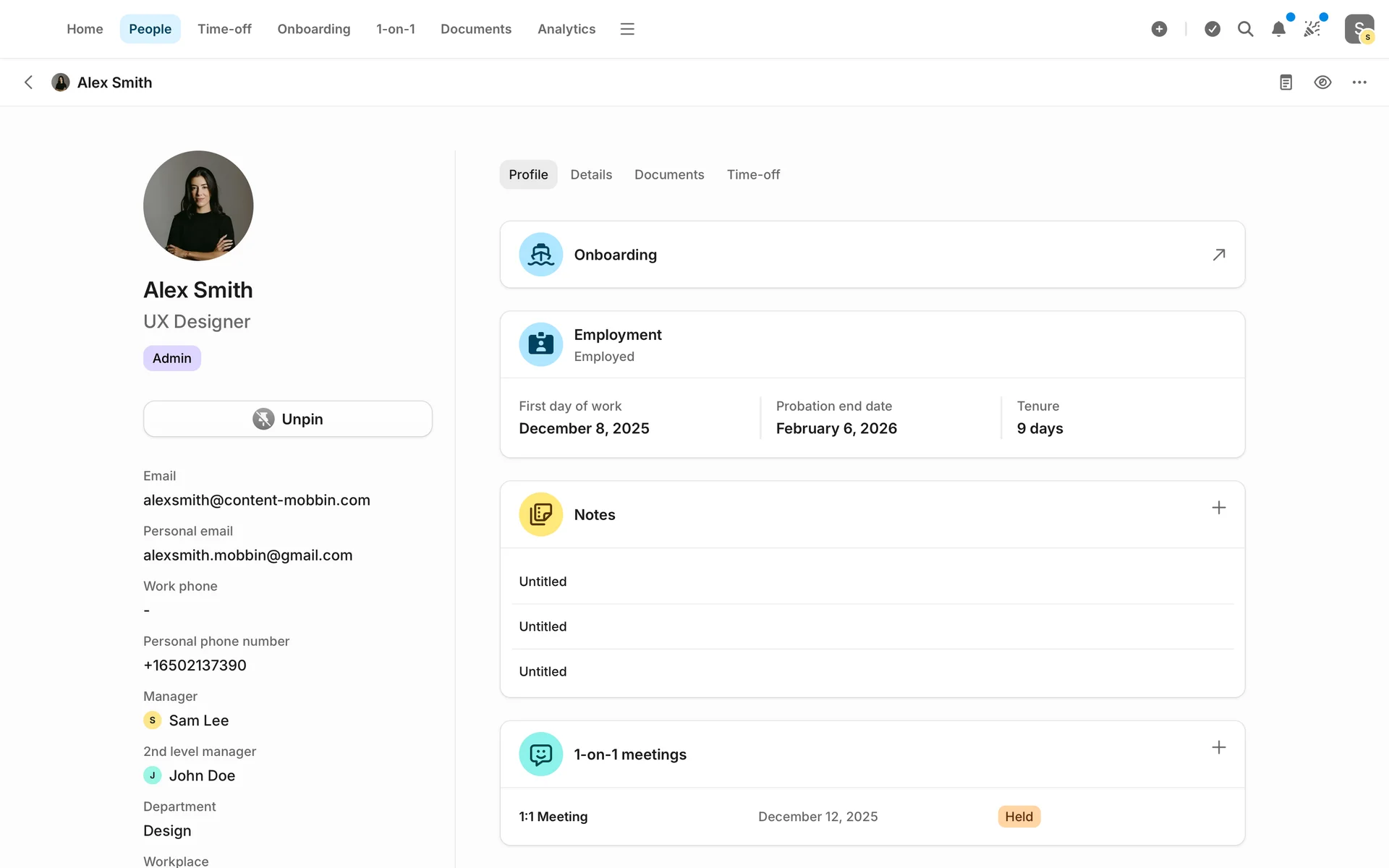
Task: Open the checkmark tasks icon
Action: click(x=1212, y=29)
